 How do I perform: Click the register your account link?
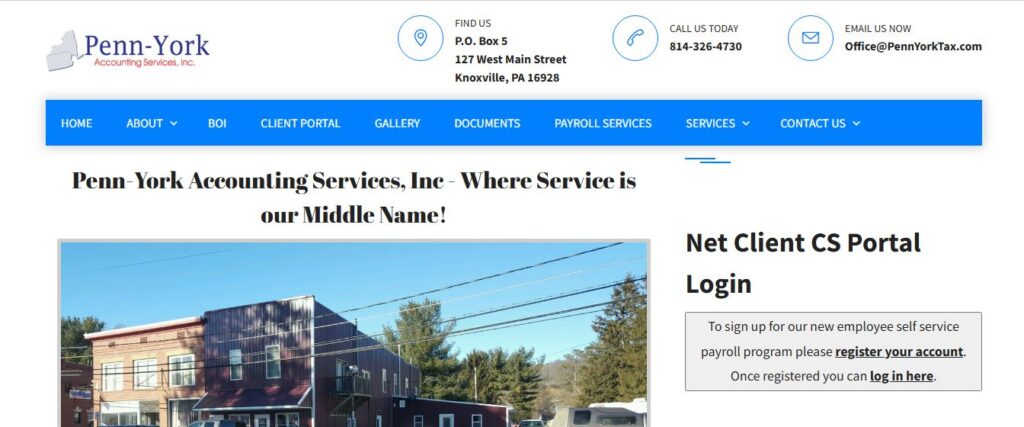pyautogui.click(x=899, y=351)
